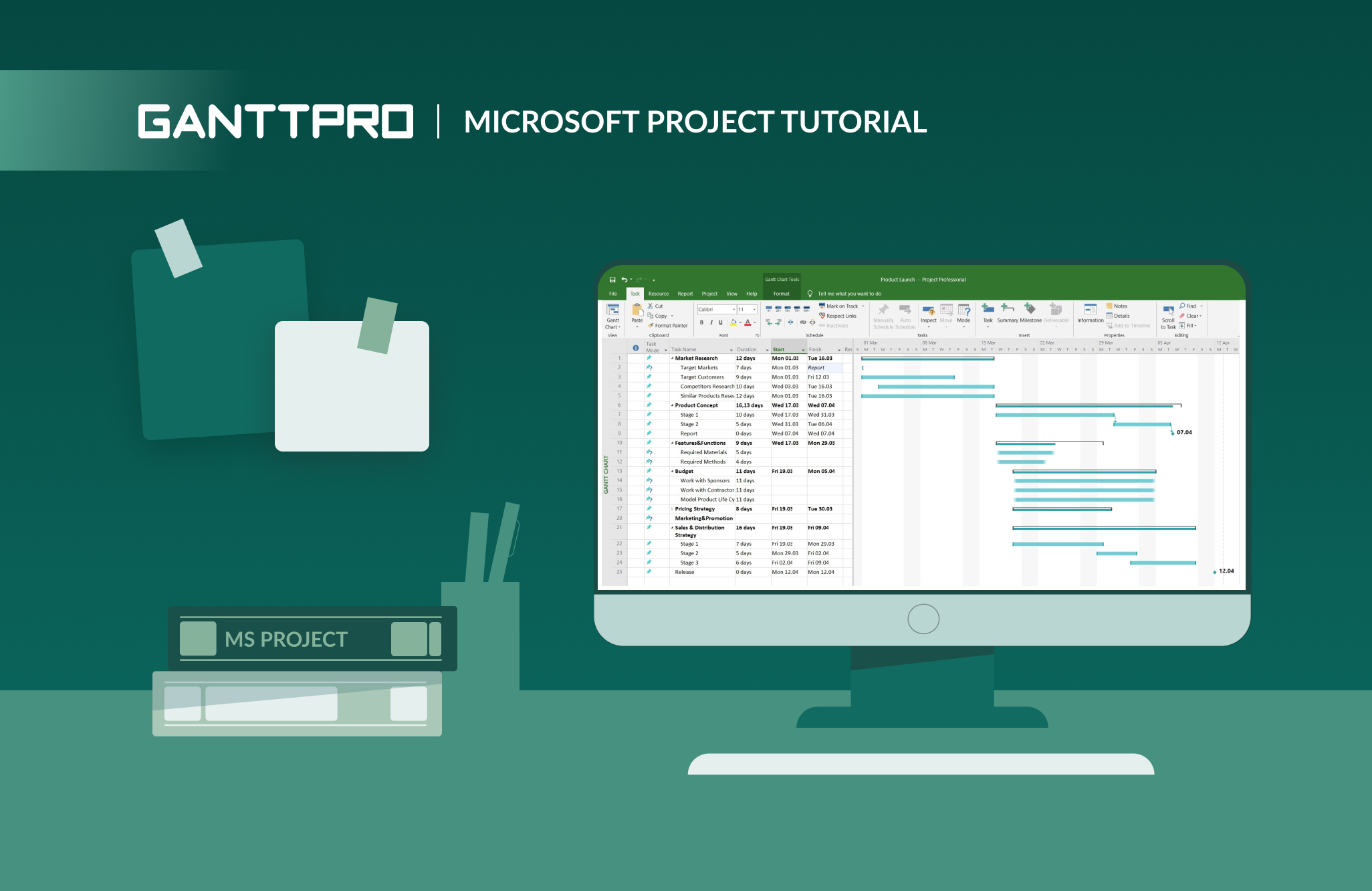Image resolution: width=1372 pixels, height=891 pixels.
Task: Toggle Bold formatting
Action: 701,322
